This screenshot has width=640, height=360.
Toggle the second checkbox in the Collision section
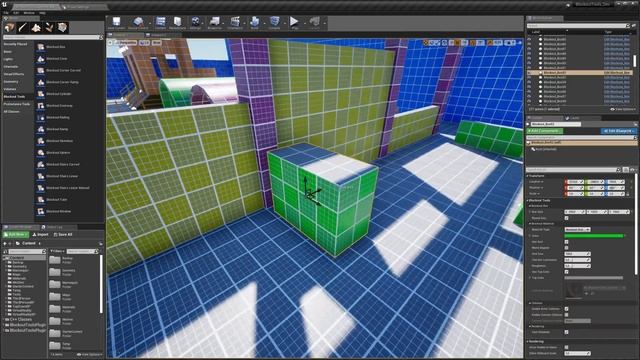(566, 315)
